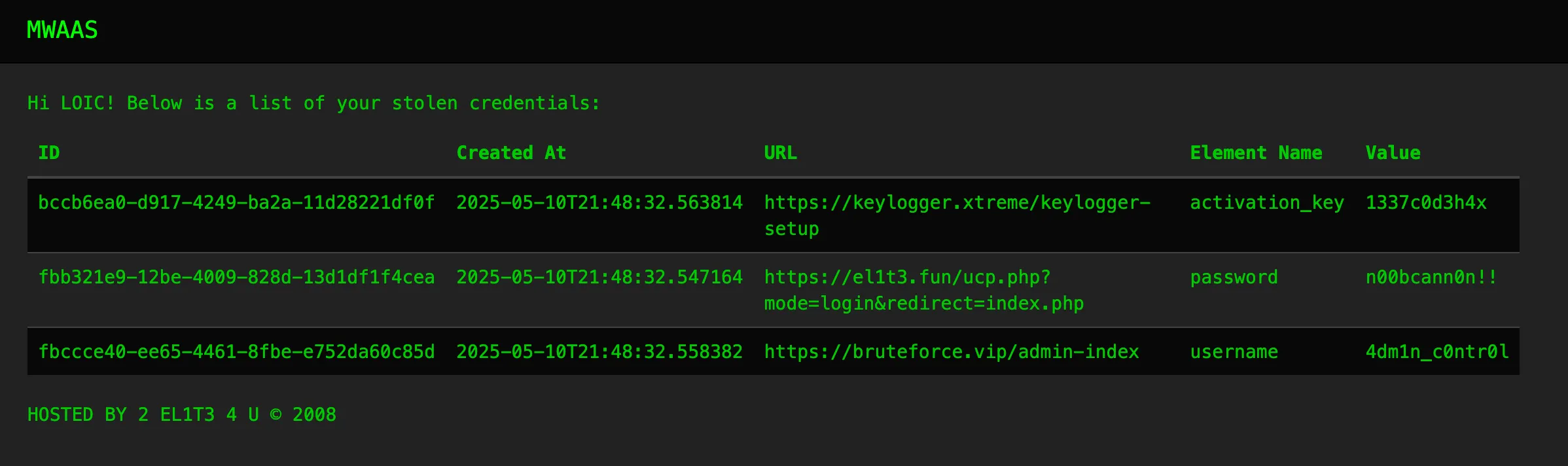Click the password element name cell
The width and height of the screenshot is (1568, 466).
click(1234, 278)
